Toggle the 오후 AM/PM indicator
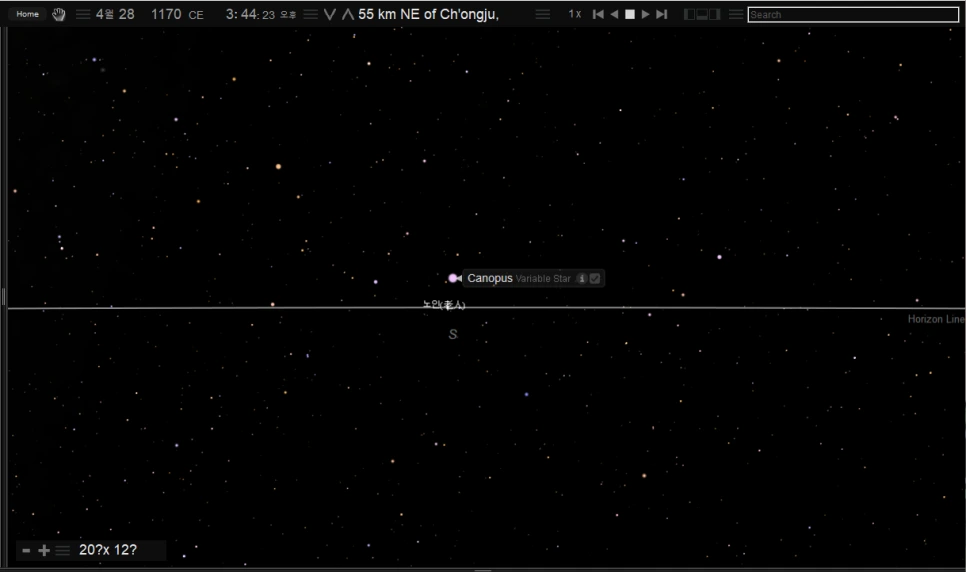The height and width of the screenshot is (572, 966). point(288,15)
